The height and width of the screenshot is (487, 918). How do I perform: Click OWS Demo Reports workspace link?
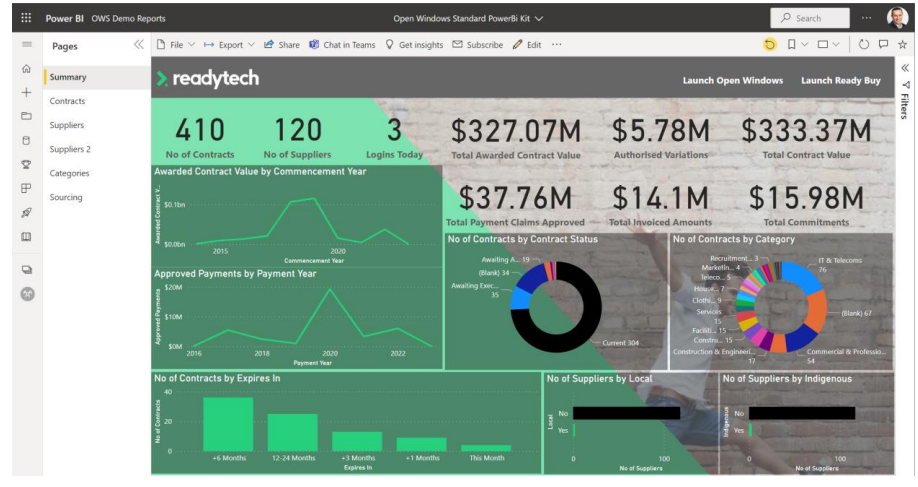click(x=128, y=19)
